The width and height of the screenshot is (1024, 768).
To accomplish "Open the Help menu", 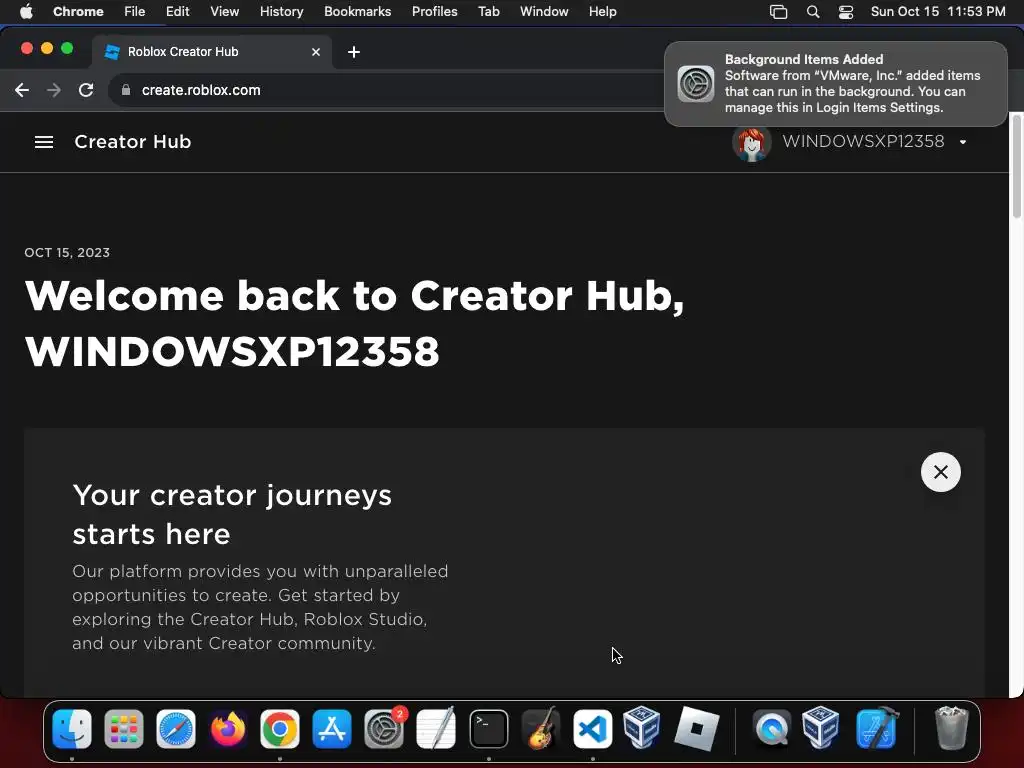I will pos(602,12).
